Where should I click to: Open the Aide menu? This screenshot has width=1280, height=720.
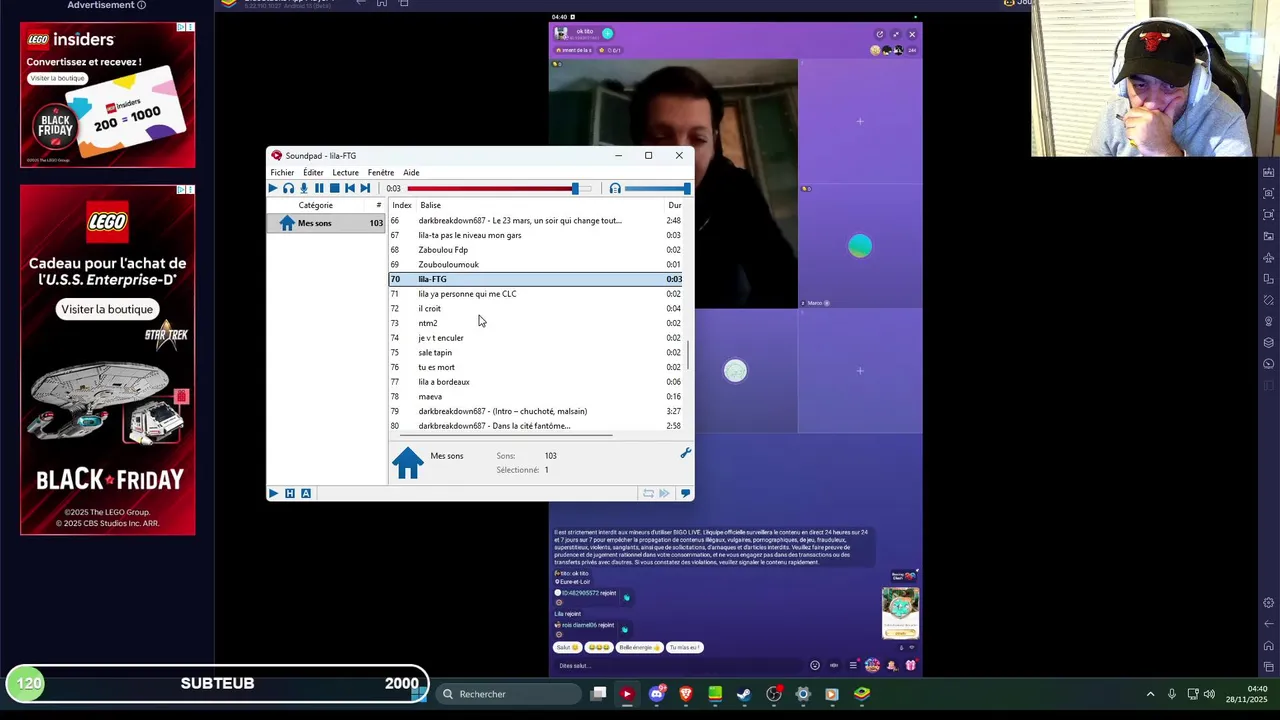(411, 172)
